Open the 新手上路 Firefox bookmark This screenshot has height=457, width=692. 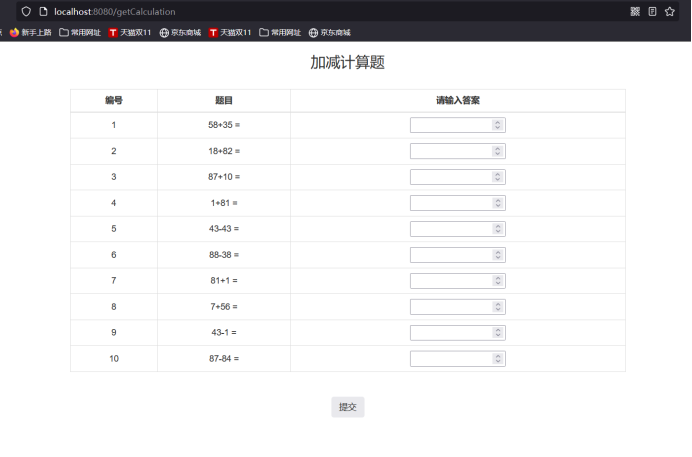(30, 32)
